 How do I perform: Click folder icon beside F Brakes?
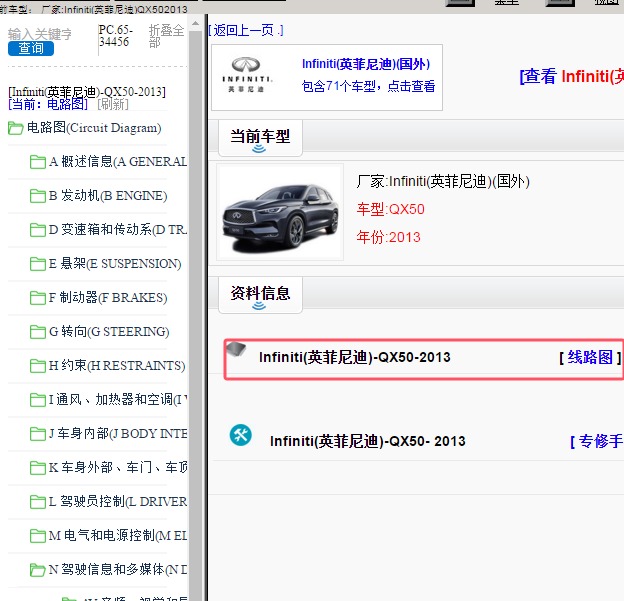click(x=38, y=298)
